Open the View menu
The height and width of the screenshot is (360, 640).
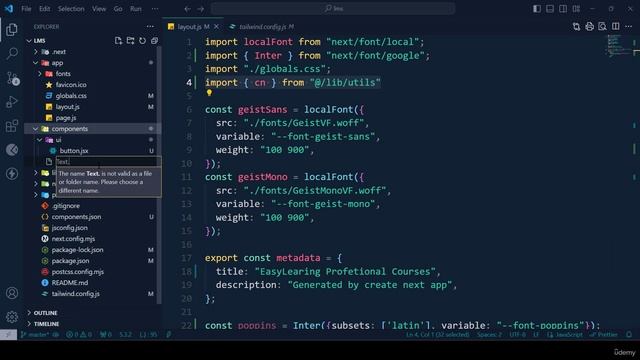coord(99,9)
